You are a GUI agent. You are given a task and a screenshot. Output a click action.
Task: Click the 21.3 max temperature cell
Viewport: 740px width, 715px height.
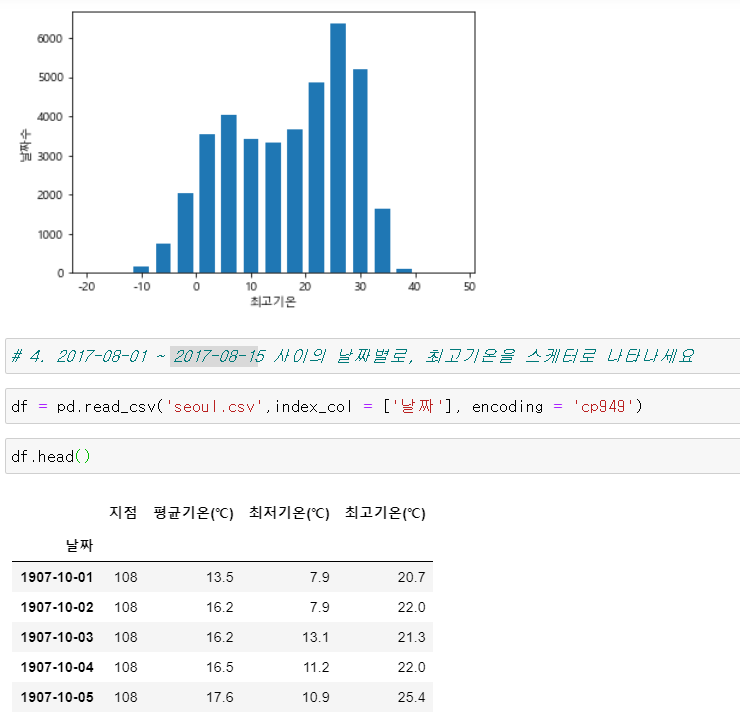[411, 637]
